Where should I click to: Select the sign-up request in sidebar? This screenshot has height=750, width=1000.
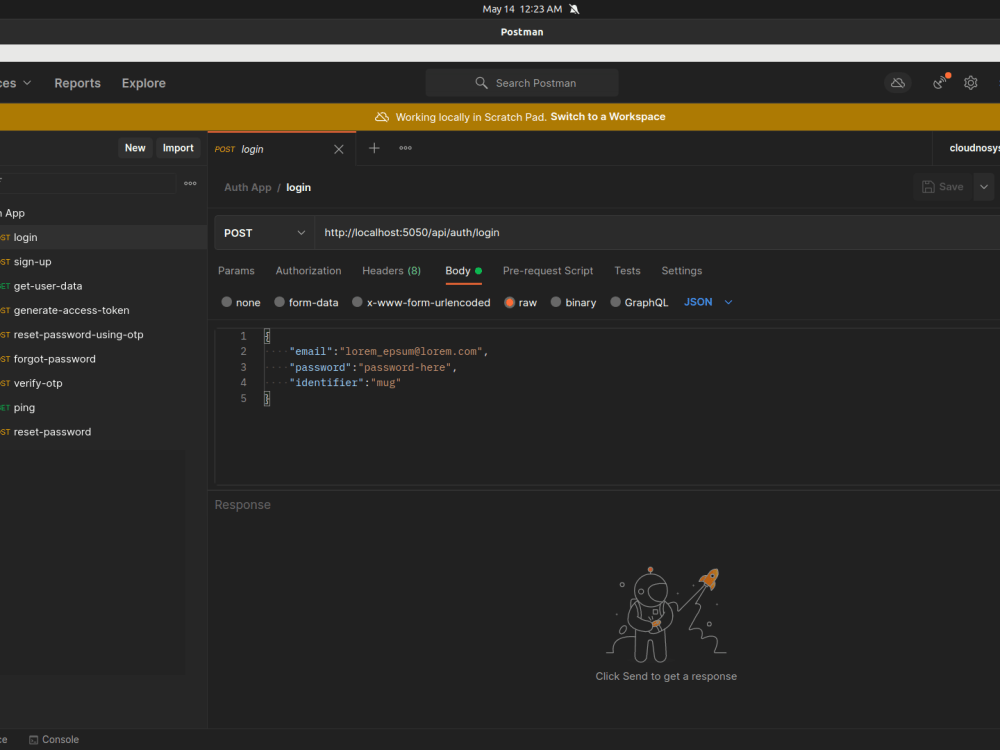pos(103,262)
